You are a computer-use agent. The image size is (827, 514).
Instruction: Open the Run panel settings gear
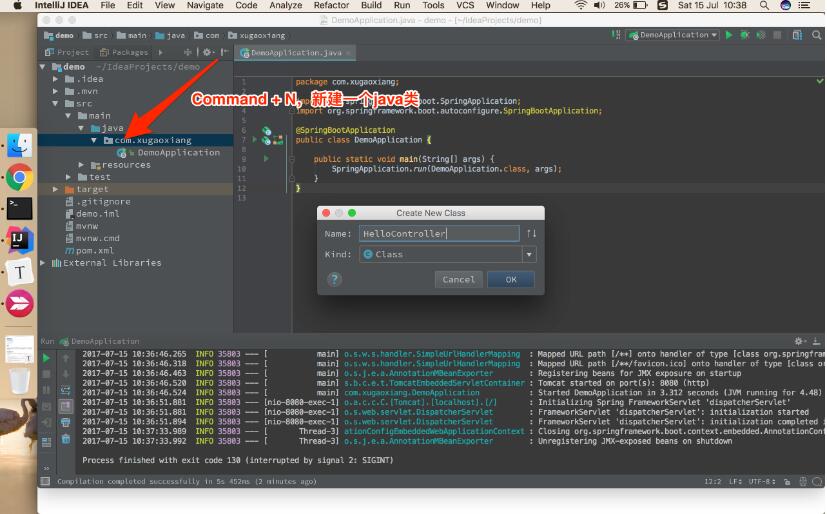799,341
